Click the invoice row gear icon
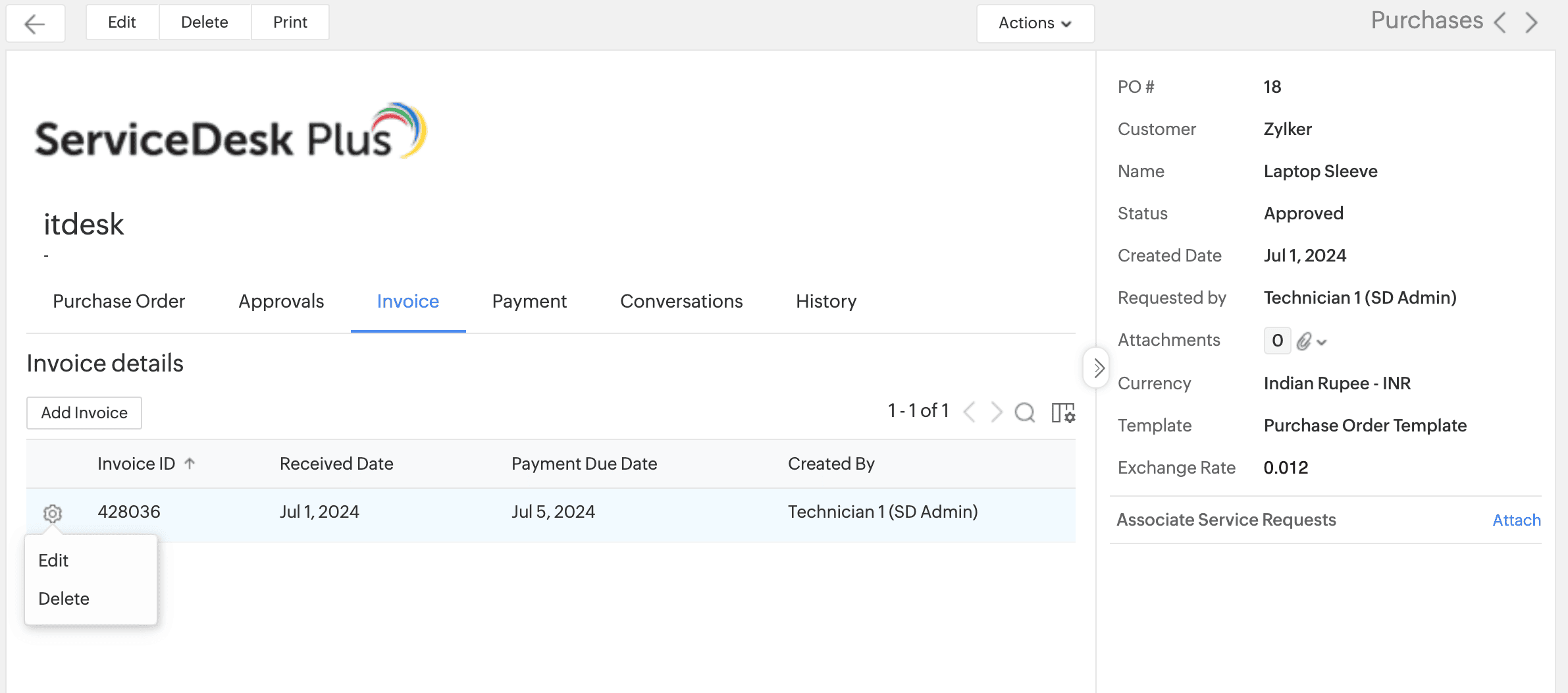Image resolution: width=1568 pixels, height=693 pixels. tap(53, 513)
